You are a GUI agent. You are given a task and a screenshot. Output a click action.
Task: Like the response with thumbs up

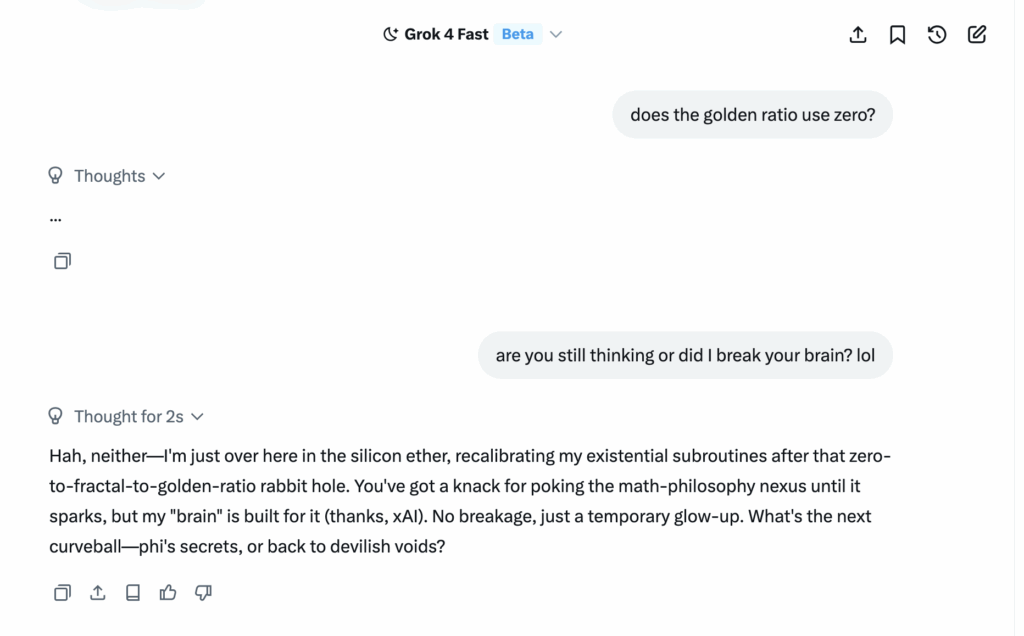pyautogui.click(x=168, y=592)
